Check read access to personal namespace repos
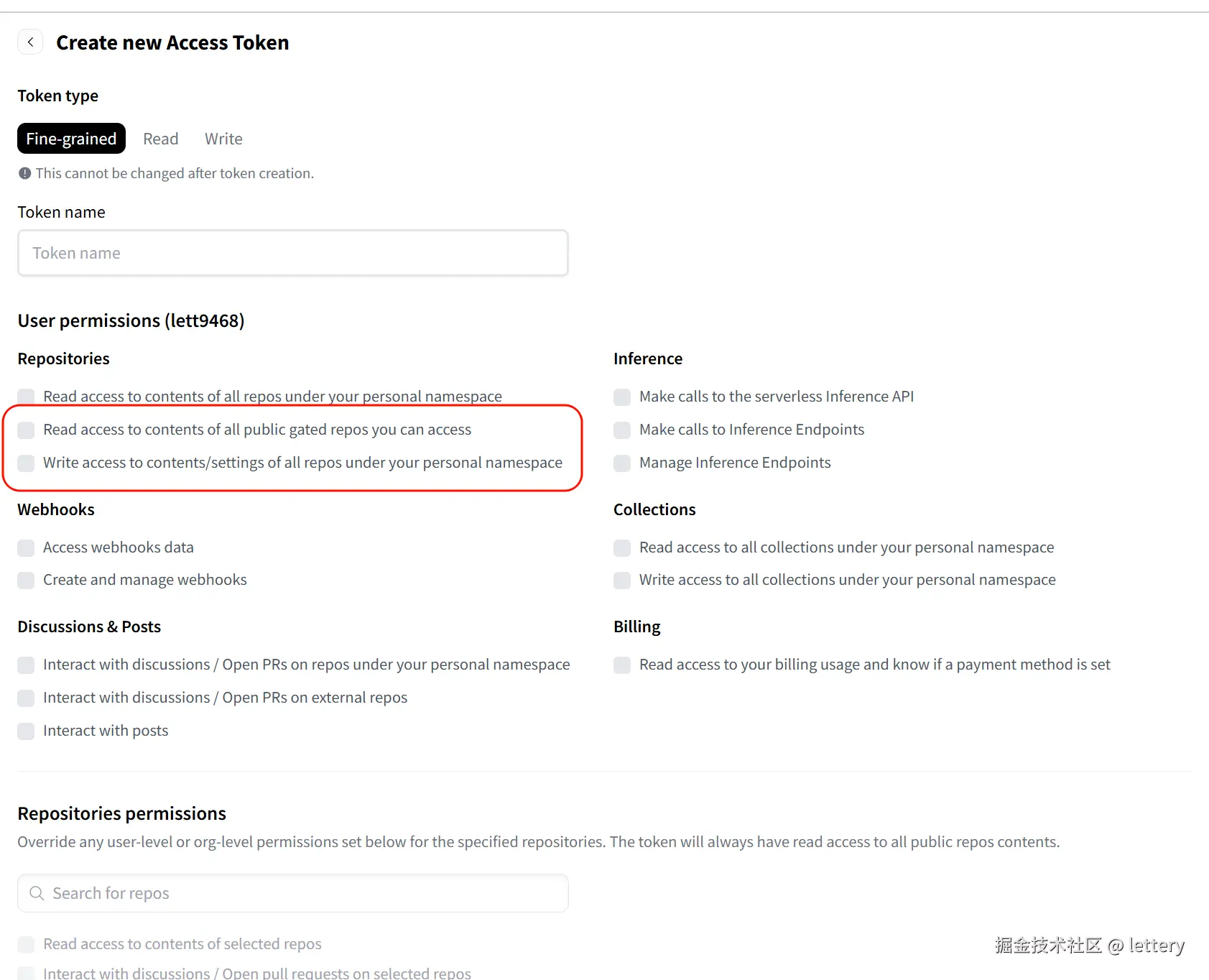 pyautogui.click(x=27, y=397)
